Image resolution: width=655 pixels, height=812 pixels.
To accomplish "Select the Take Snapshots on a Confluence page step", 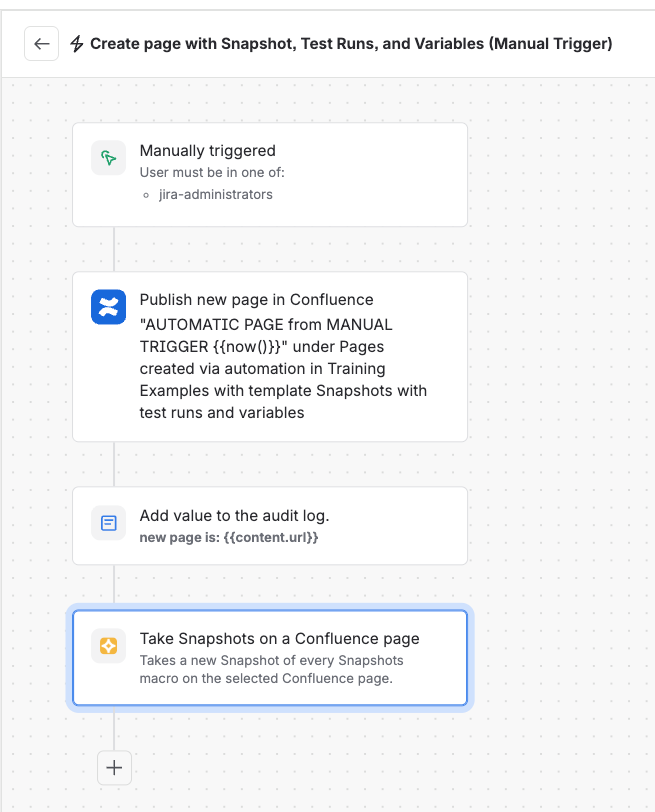I will (x=270, y=658).
